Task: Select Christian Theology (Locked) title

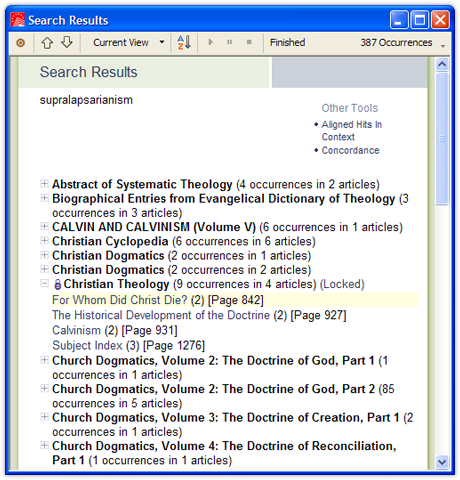Action: click(116, 284)
